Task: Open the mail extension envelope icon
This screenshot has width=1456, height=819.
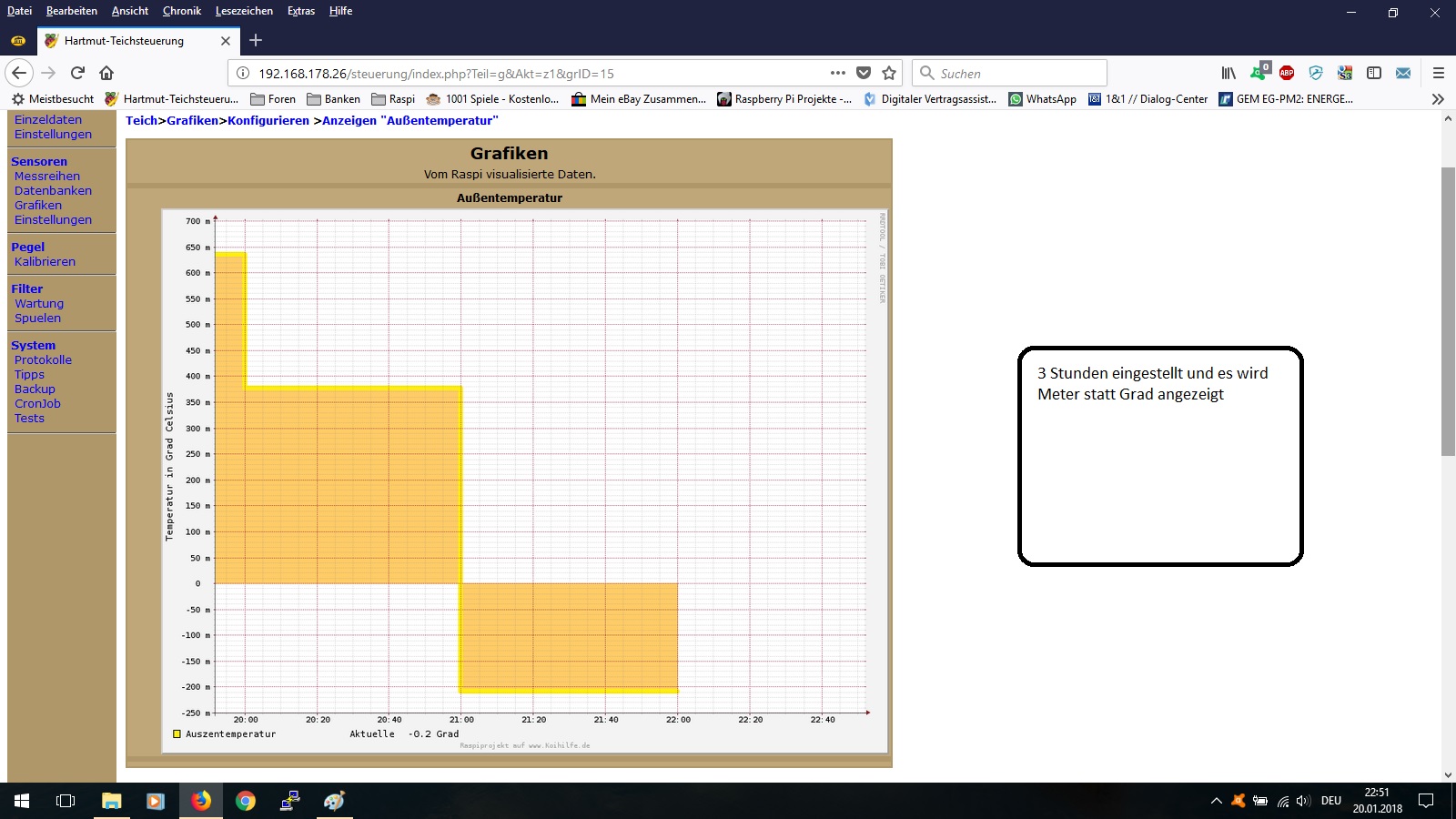Action: pyautogui.click(x=1403, y=73)
